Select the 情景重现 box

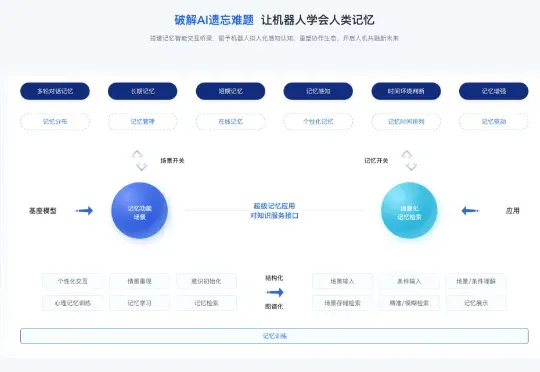tap(139, 281)
